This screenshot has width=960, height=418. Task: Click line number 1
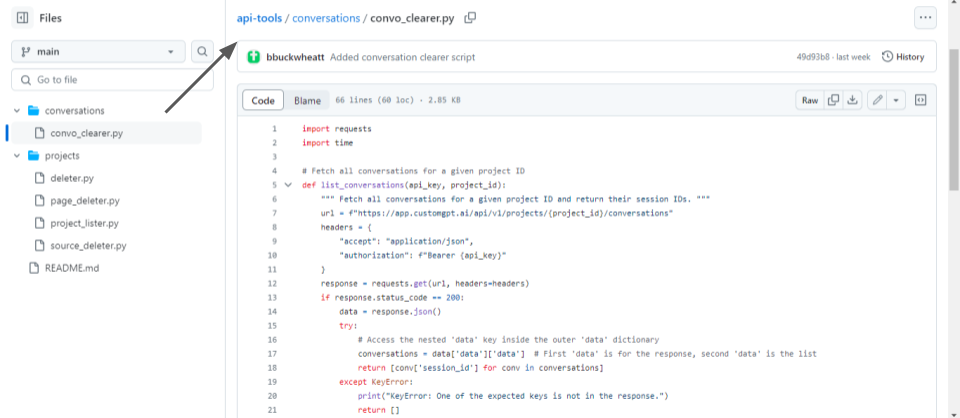pos(274,129)
